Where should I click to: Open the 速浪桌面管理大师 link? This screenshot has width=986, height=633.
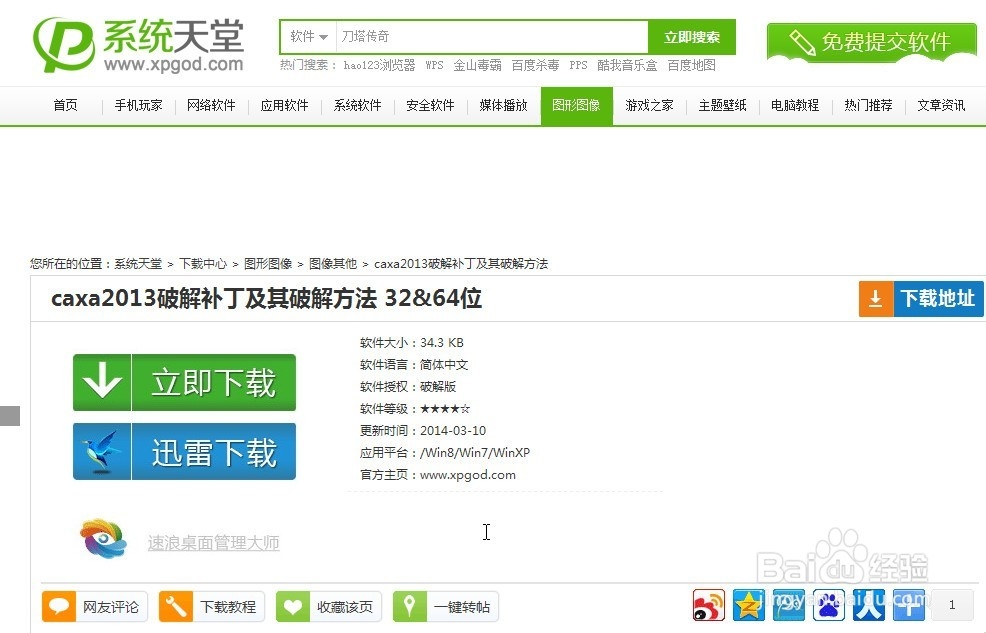pyautogui.click(x=213, y=542)
